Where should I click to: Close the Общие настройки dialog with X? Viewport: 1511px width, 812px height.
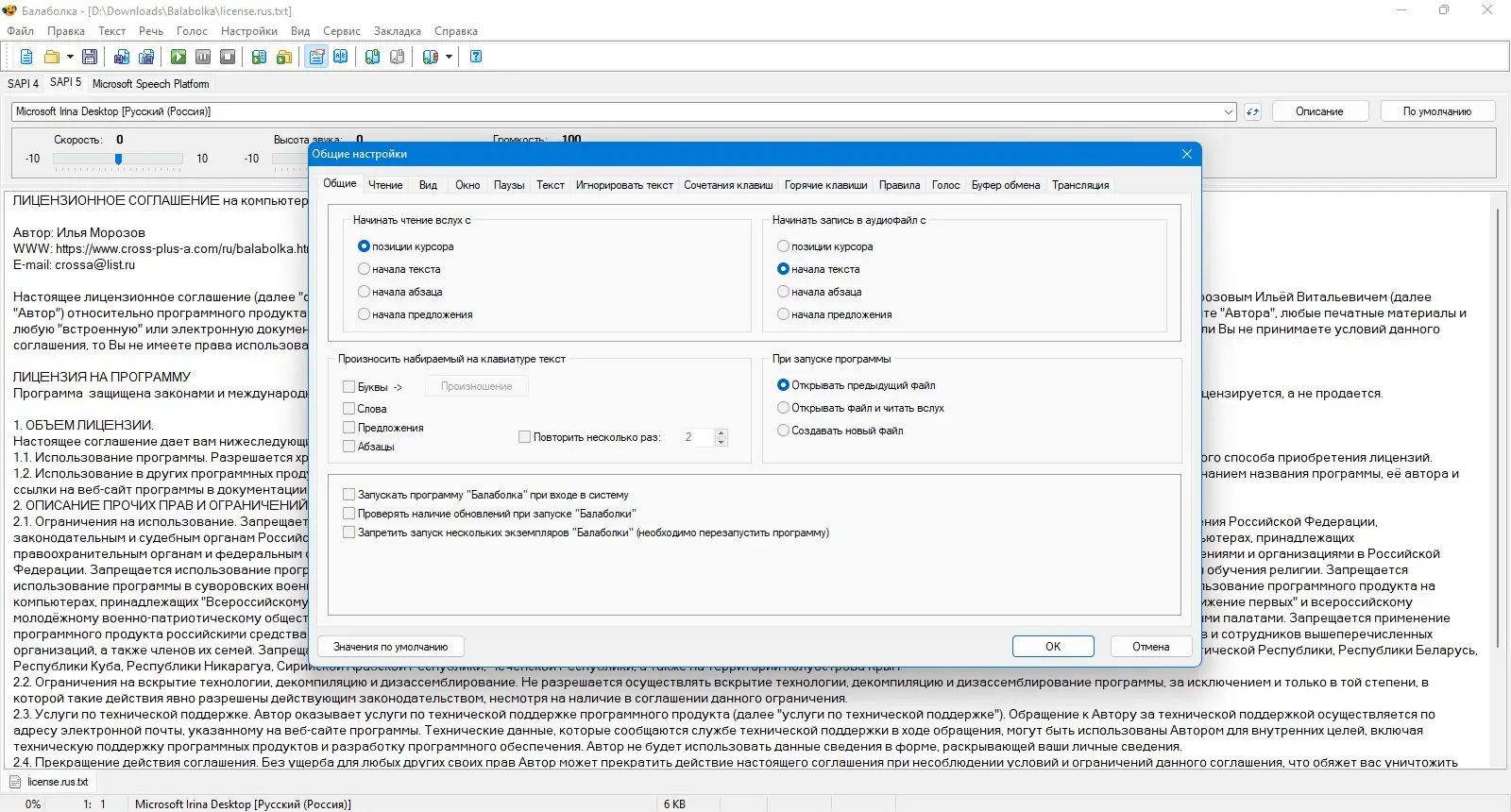1187,154
